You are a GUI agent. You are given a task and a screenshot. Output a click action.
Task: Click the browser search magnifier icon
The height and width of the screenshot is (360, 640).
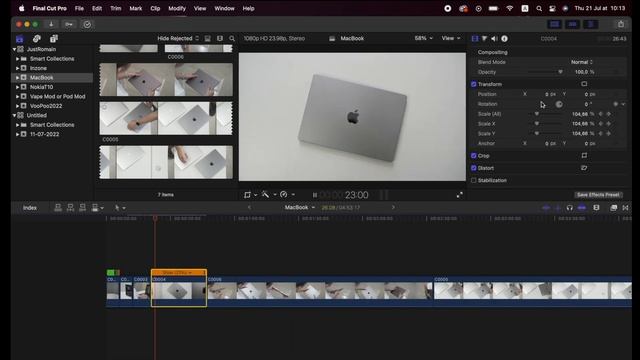coord(232,38)
